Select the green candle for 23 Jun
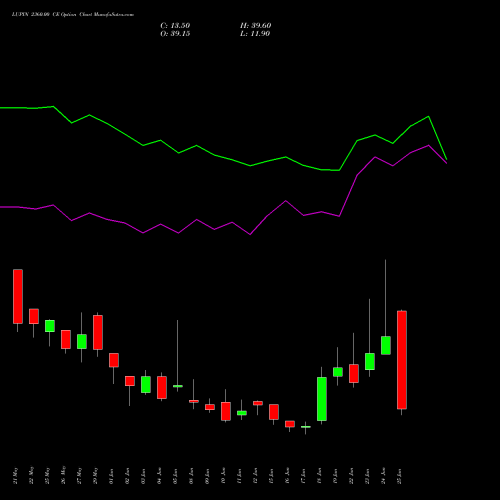Image resolution: width=500 pixels, height=500 pixels. click(370, 362)
